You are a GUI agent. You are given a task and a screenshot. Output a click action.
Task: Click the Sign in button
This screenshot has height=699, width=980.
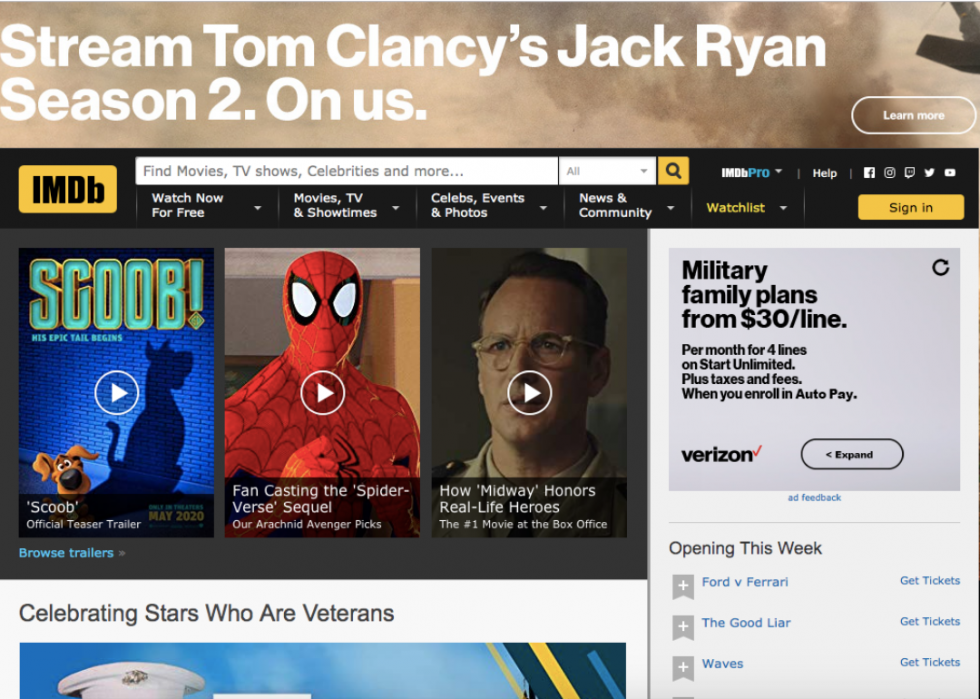pos(911,208)
